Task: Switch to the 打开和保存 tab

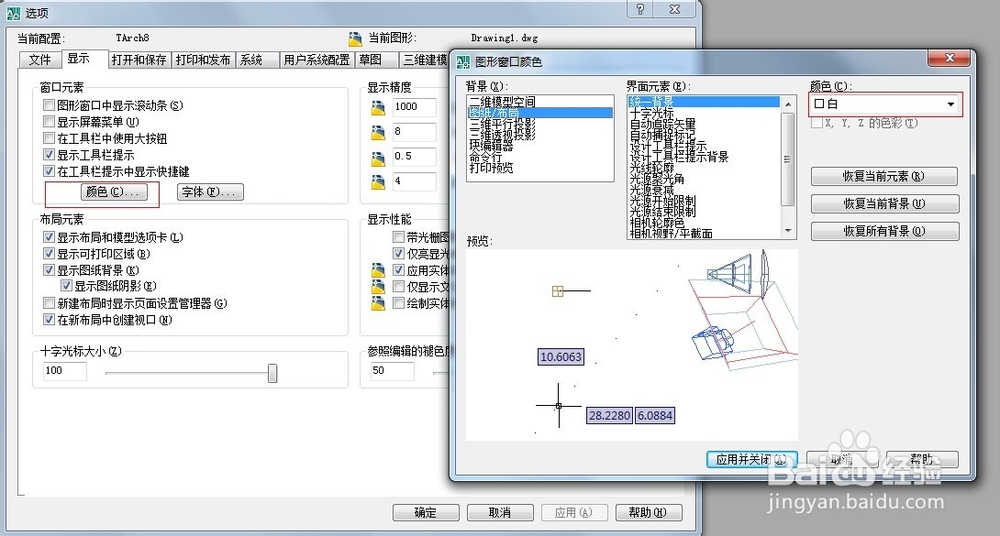Action: pos(138,59)
